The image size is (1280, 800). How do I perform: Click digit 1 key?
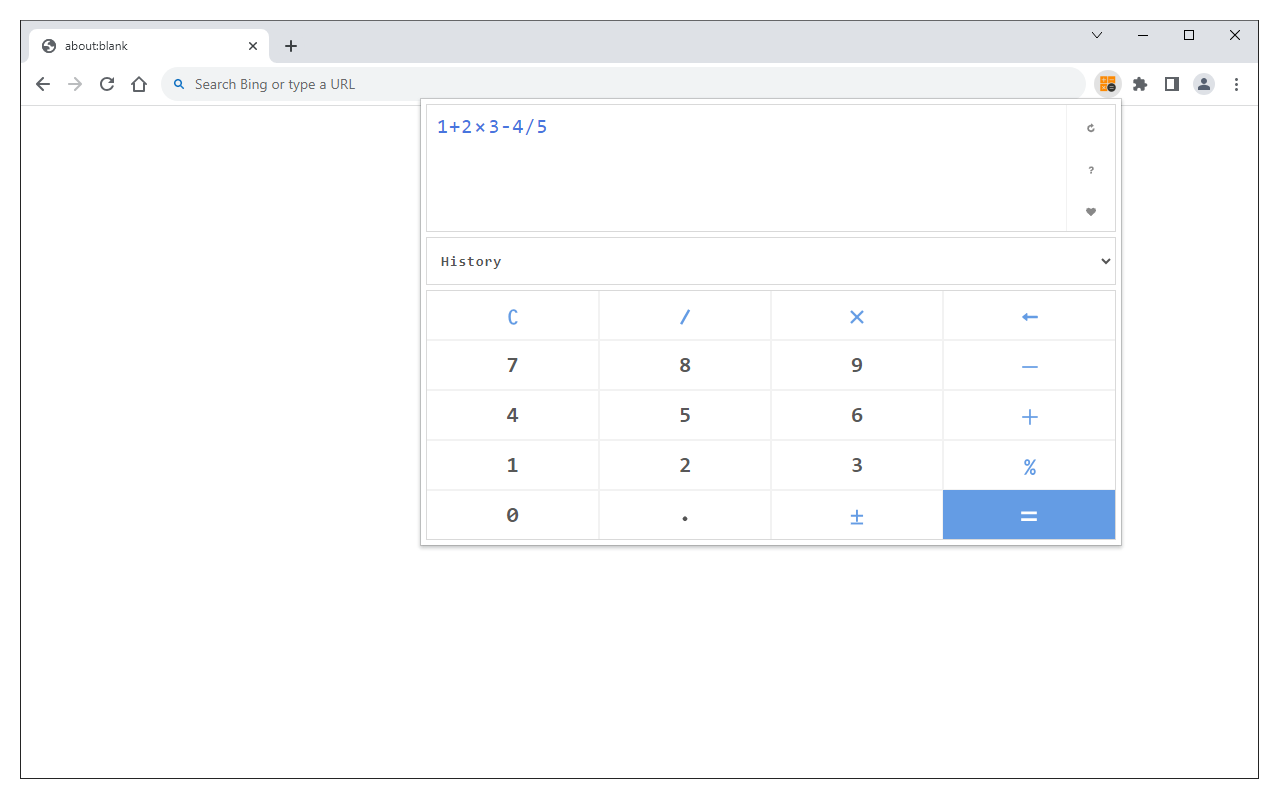(513, 466)
